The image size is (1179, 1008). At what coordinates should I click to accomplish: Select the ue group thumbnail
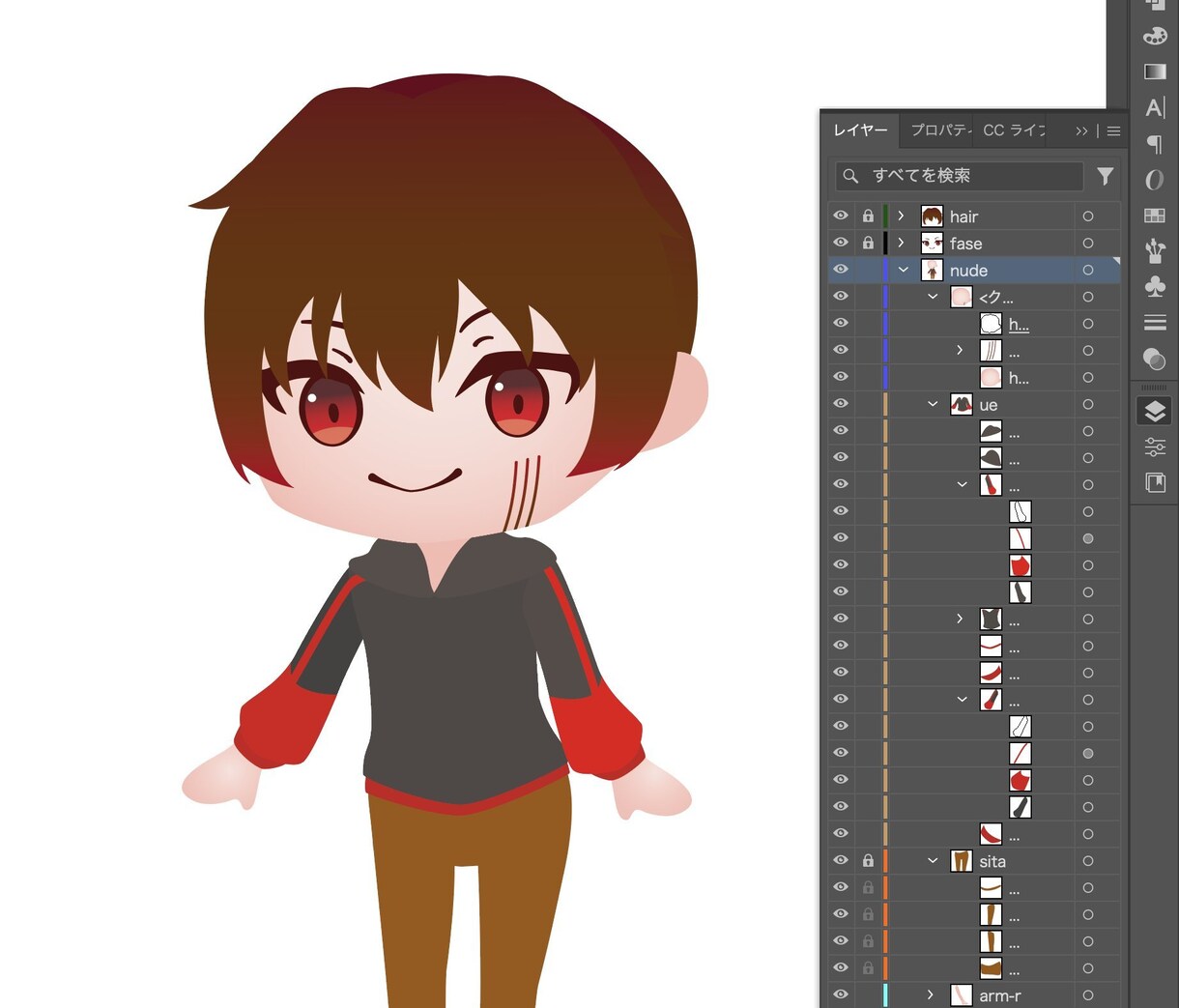tap(961, 404)
